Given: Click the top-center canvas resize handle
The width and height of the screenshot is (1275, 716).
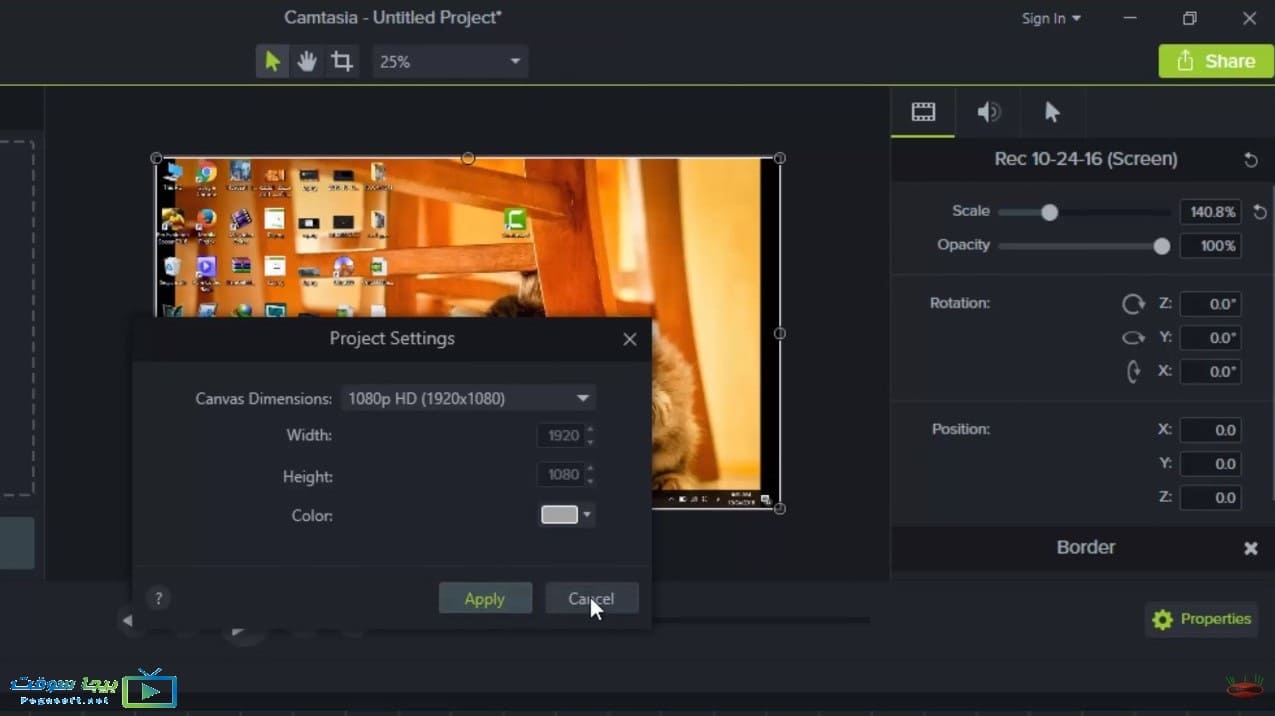Looking at the screenshot, I should coord(468,158).
